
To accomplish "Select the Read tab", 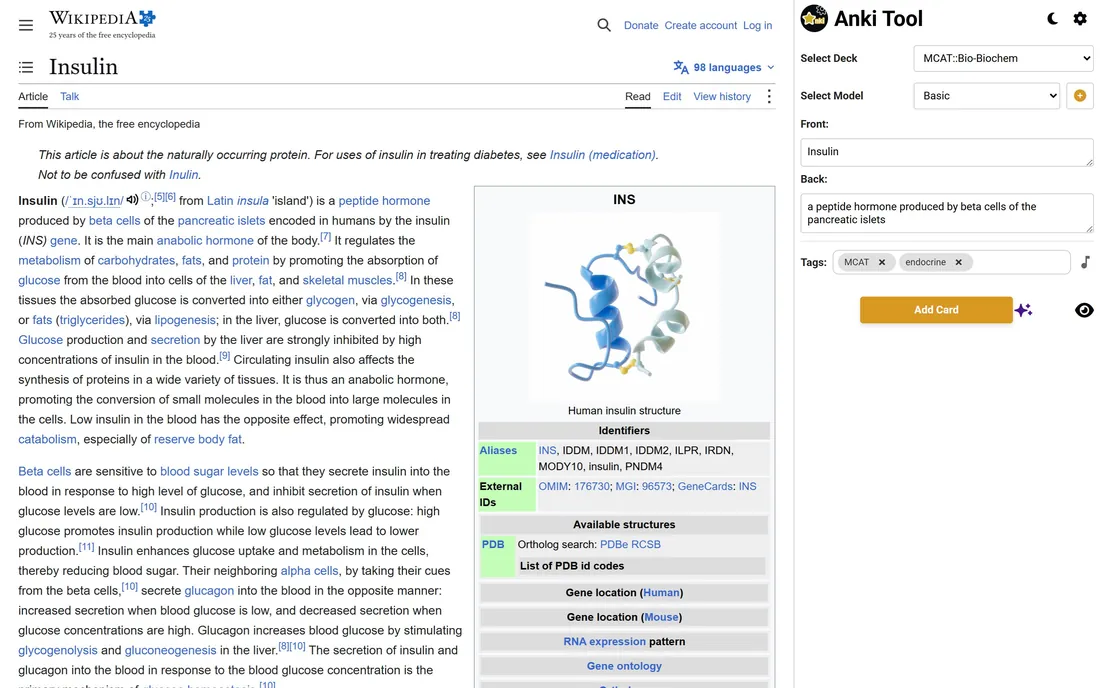I will [x=638, y=96].
